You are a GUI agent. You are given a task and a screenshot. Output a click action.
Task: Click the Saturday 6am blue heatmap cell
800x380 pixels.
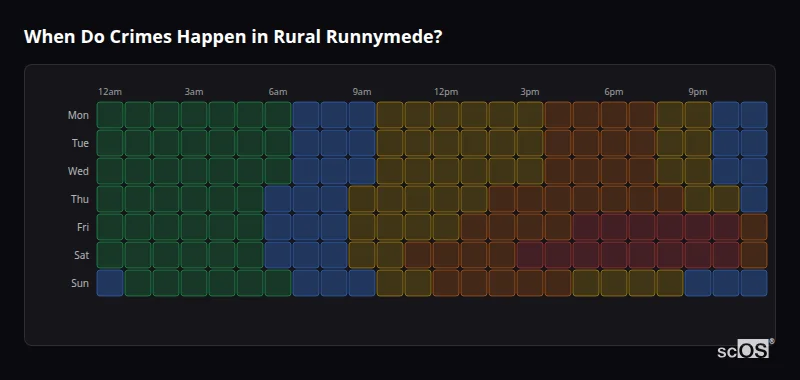(x=278, y=255)
